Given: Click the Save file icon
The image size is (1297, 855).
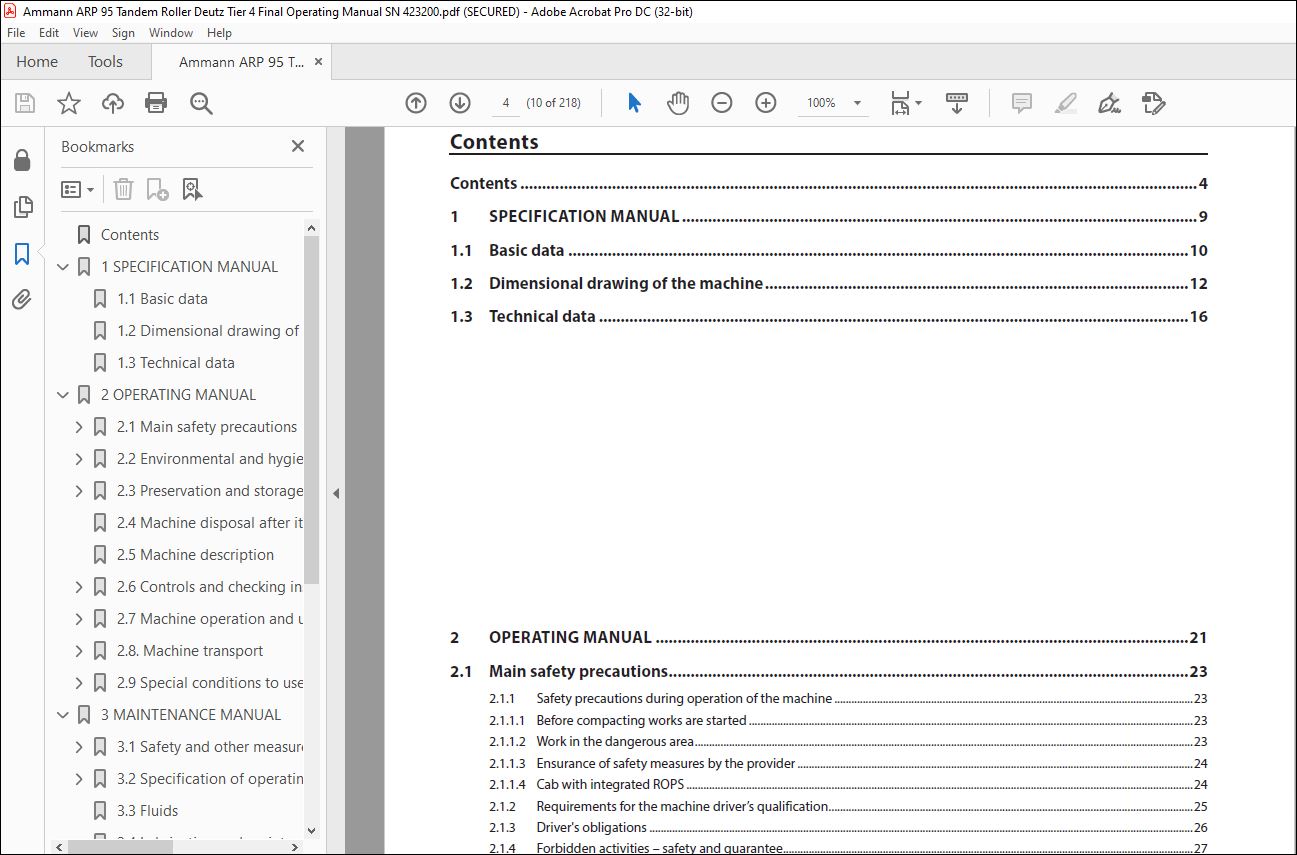Looking at the screenshot, I should pos(25,103).
